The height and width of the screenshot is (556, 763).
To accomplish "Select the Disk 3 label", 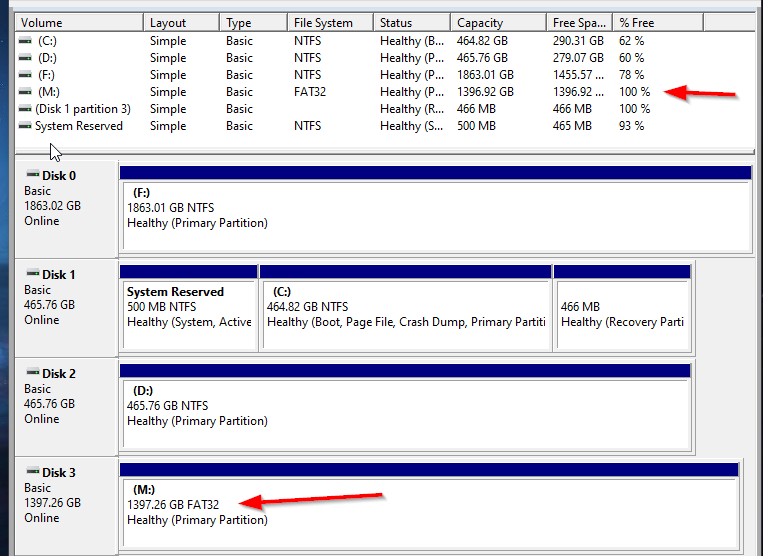I will pos(59,473).
